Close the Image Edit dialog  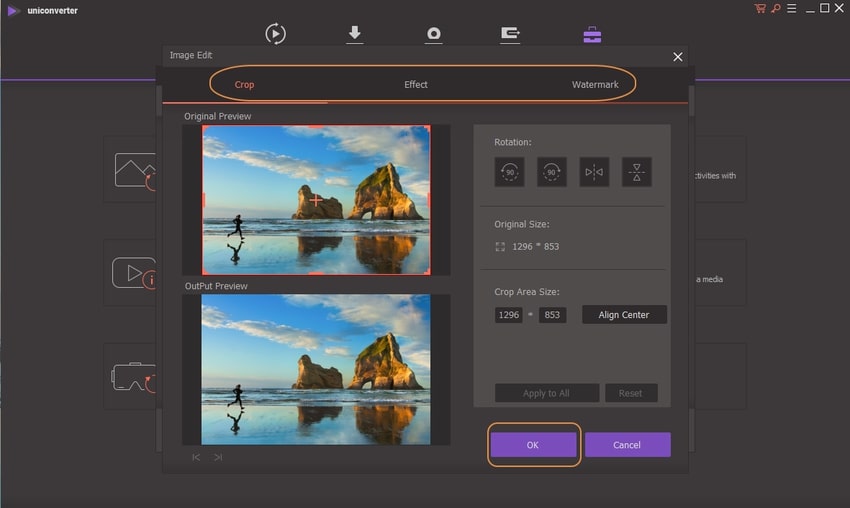(678, 57)
